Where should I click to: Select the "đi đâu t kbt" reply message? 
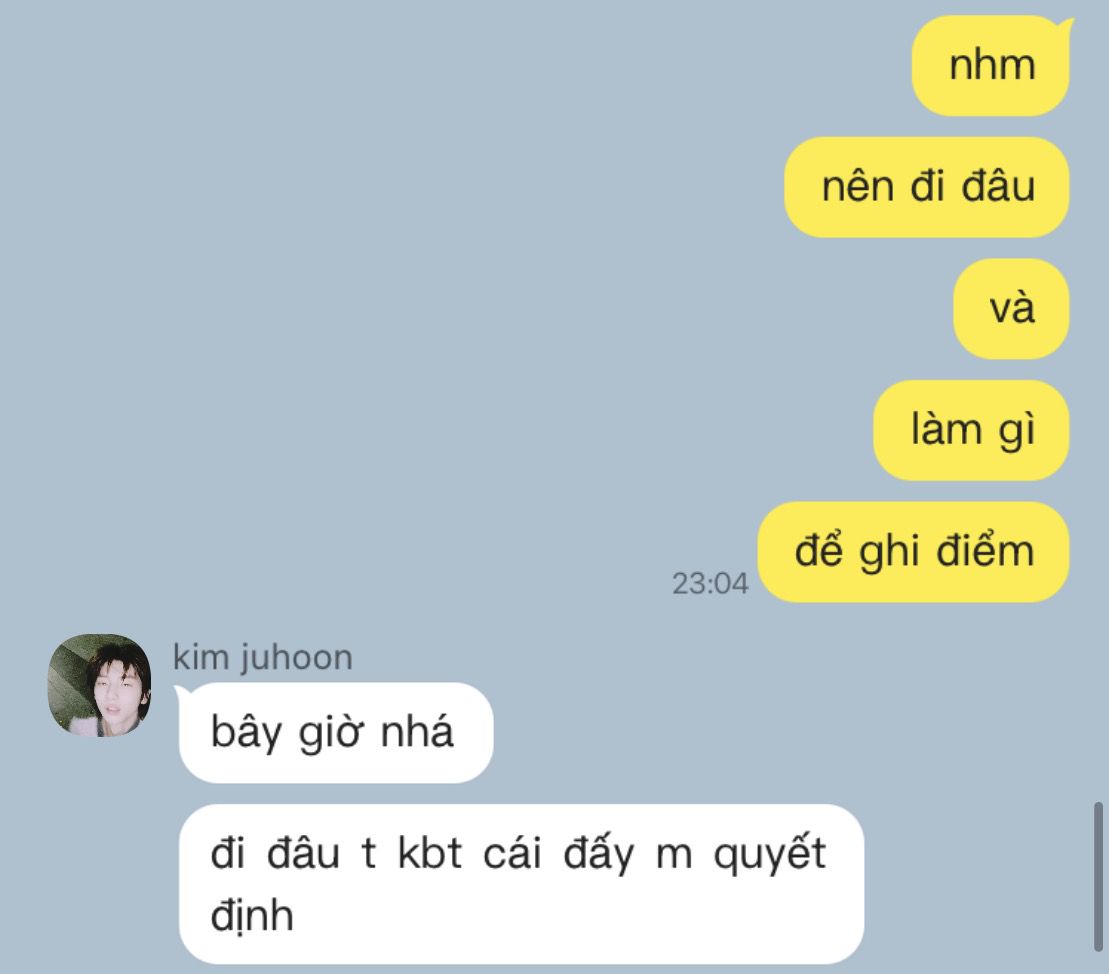tap(521, 883)
